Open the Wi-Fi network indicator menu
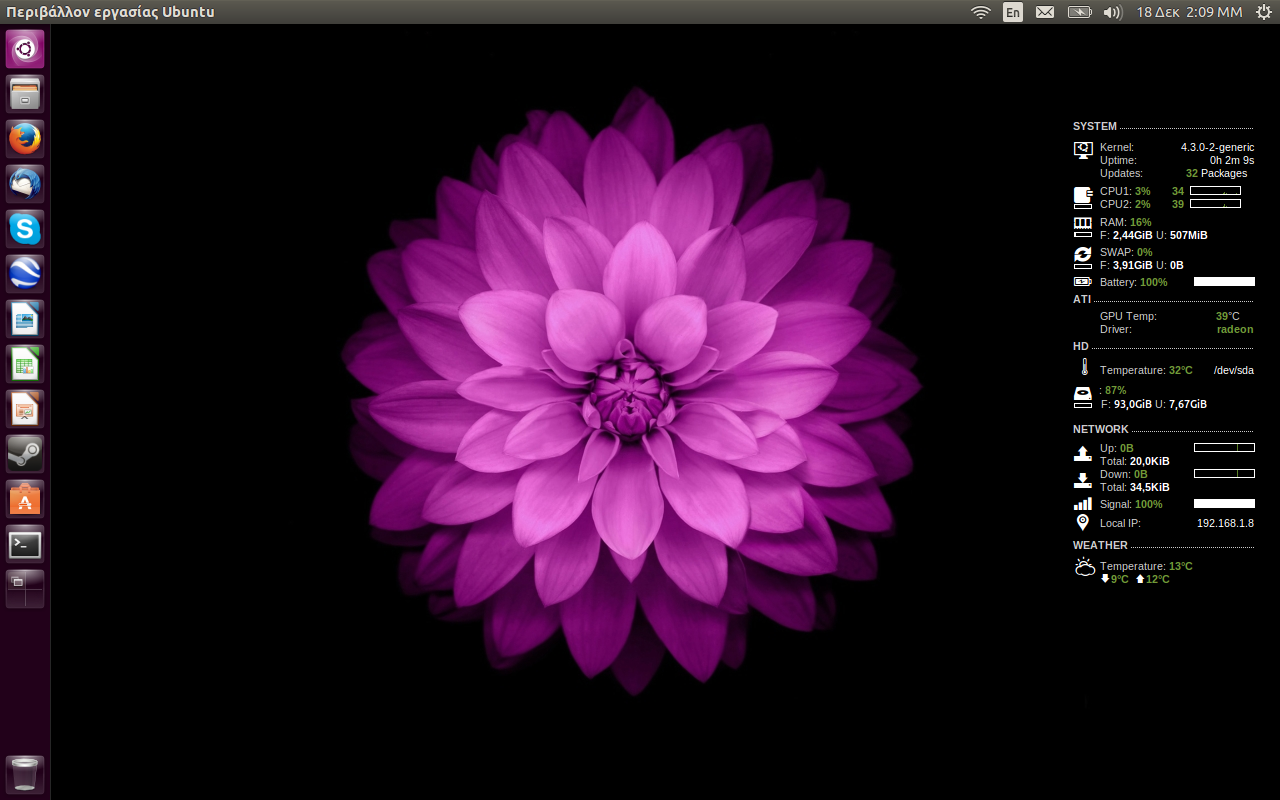1280x800 pixels. 981,12
